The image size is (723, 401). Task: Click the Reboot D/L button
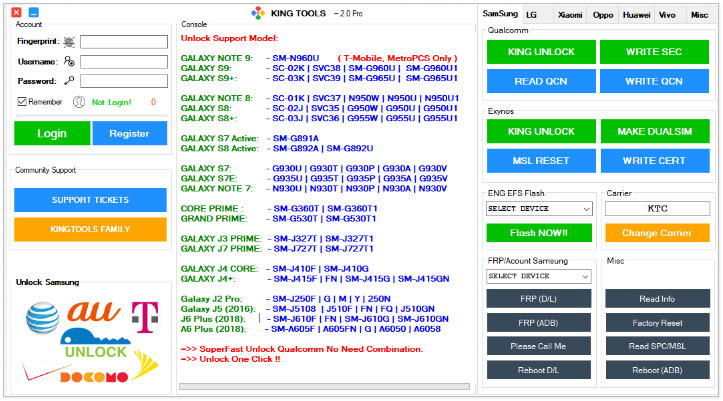pyautogui.click(x=539, y=370)
